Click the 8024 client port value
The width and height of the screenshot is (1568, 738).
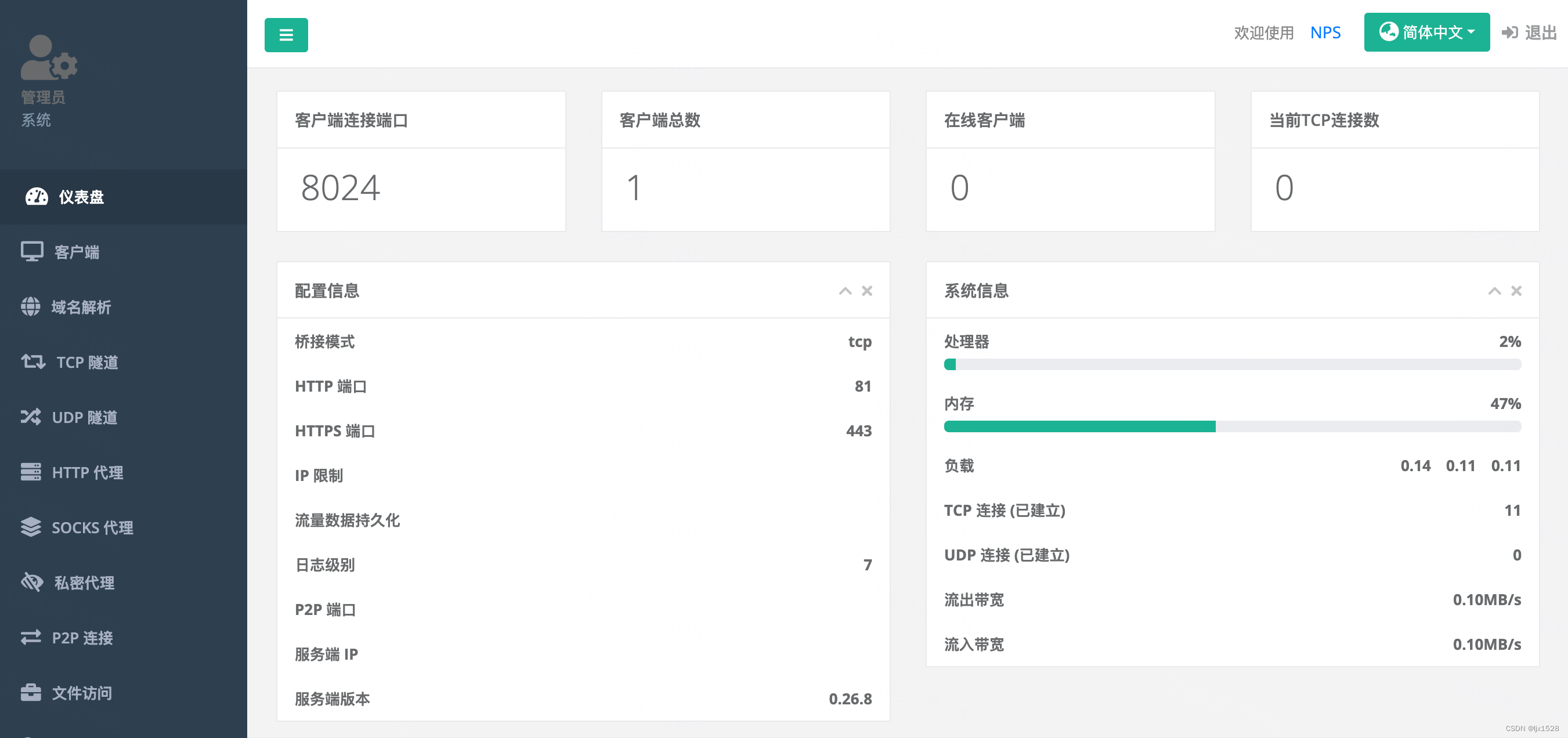coord(340,187)
